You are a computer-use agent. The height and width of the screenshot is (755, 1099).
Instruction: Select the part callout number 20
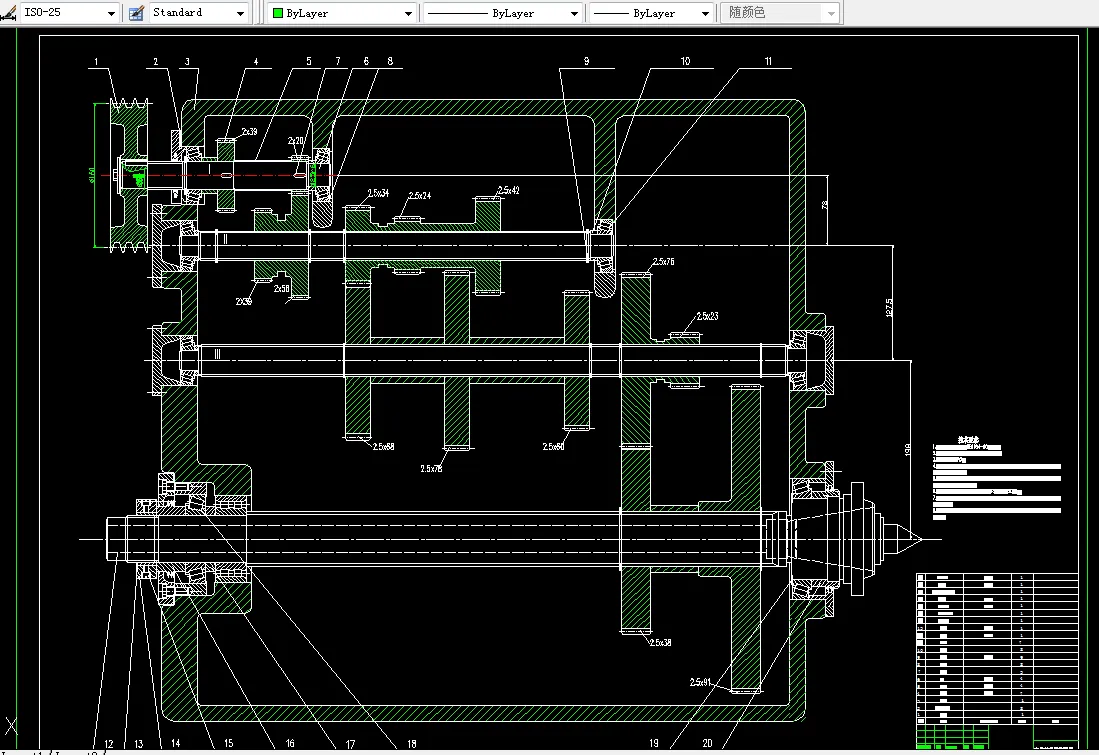pos(707,743)
